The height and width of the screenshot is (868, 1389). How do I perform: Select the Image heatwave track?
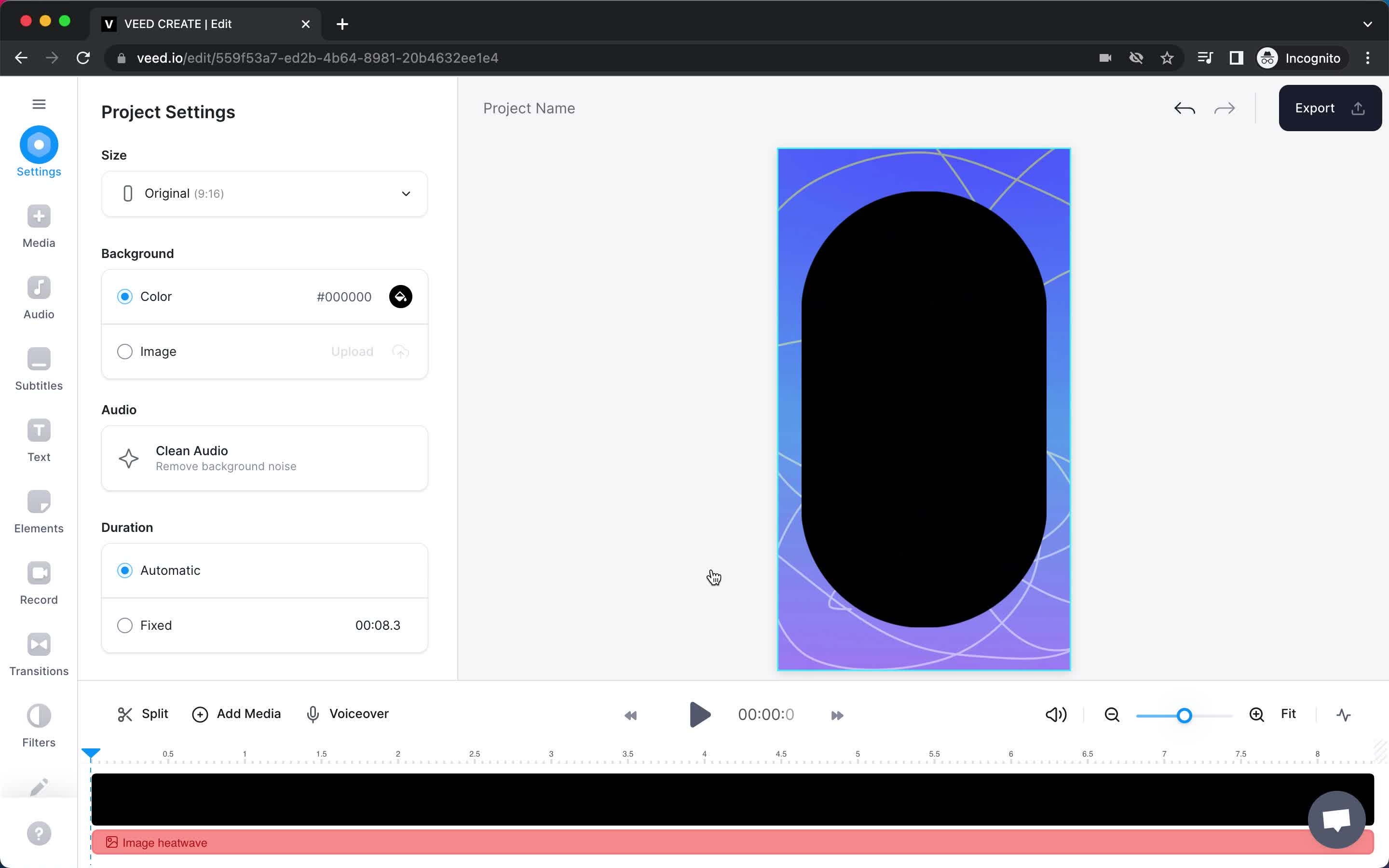pyautogui.click(x=733, y=842)
